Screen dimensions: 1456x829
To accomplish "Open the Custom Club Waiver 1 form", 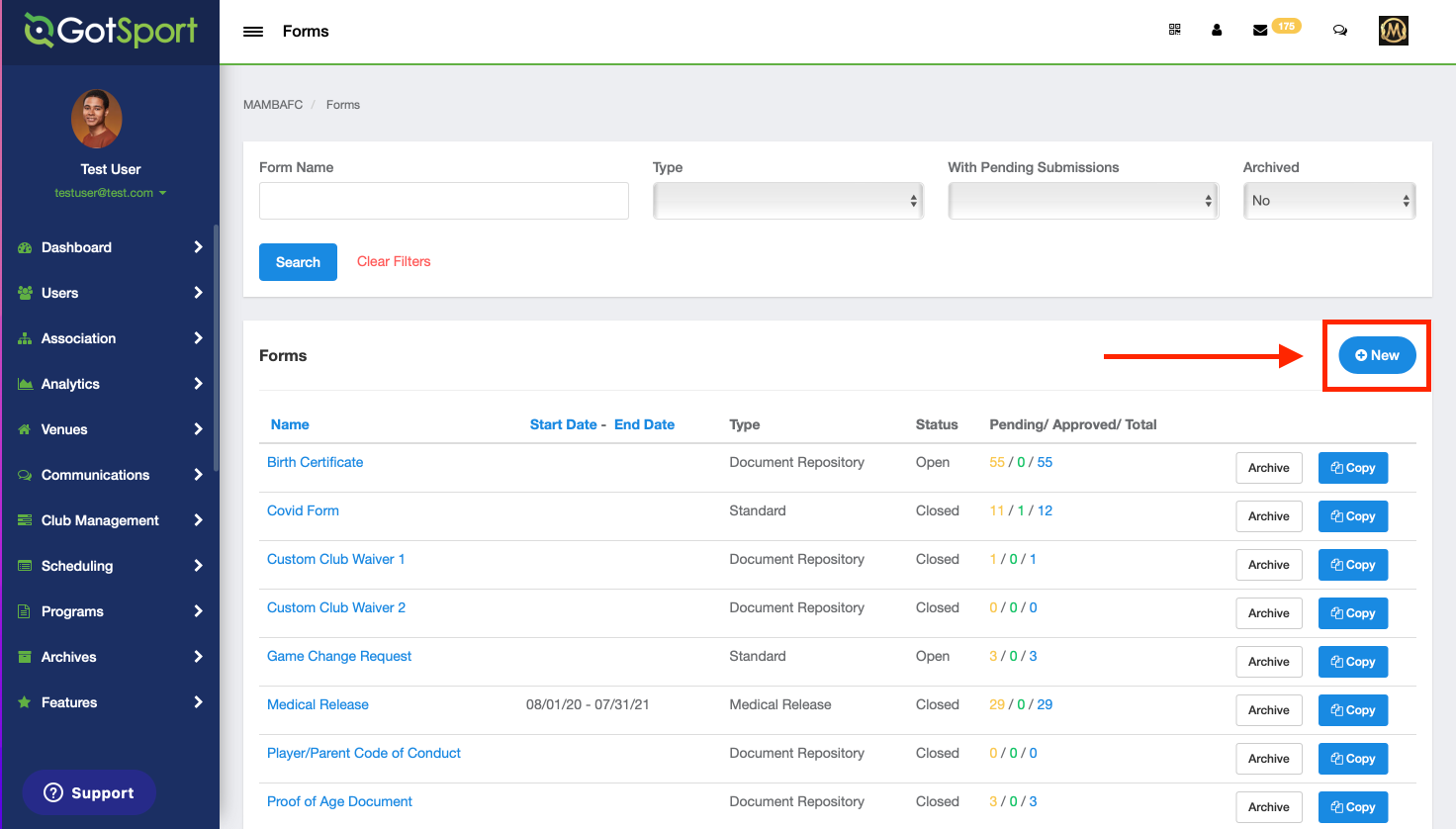I will [335, 559].
